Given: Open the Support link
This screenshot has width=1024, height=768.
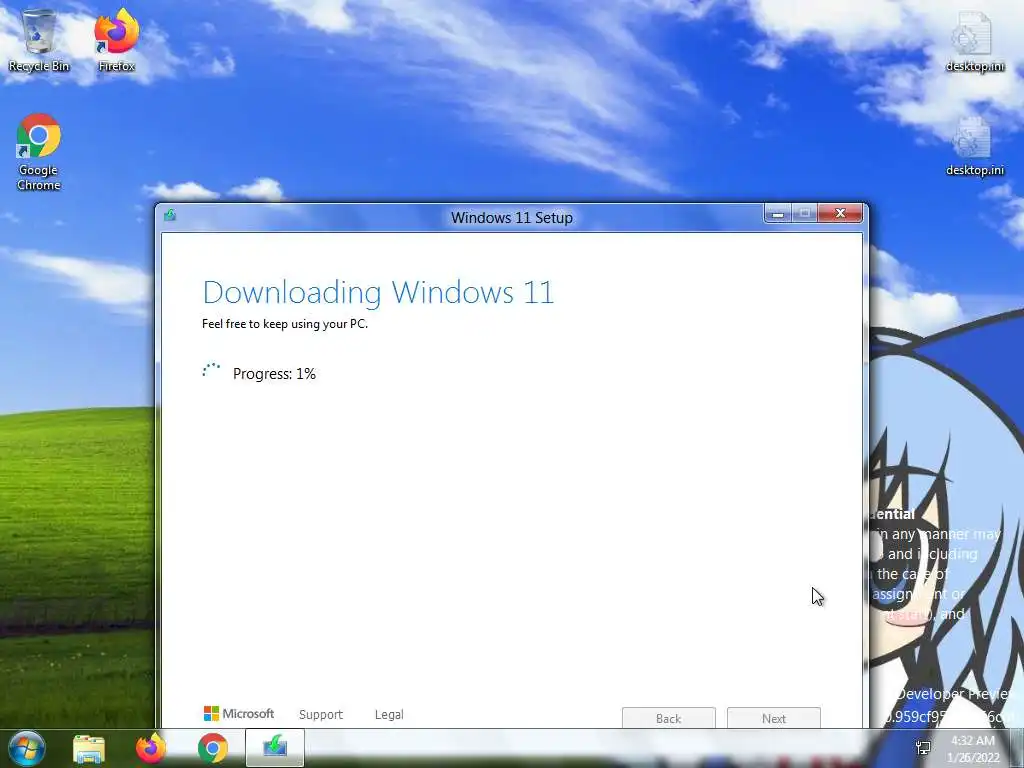Looking at the screenshot, I should [321, 714].
